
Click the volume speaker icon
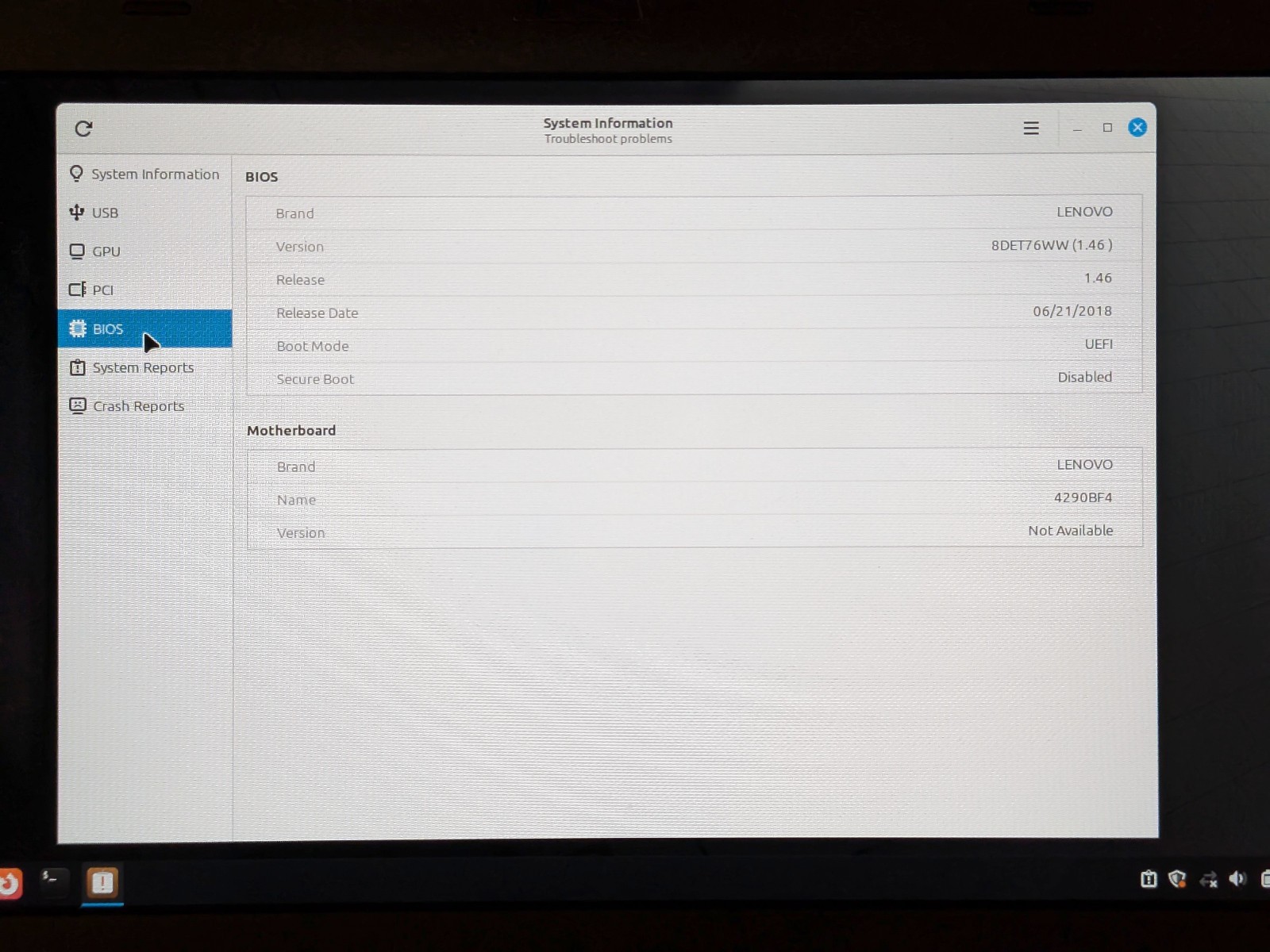point(1237,878)
